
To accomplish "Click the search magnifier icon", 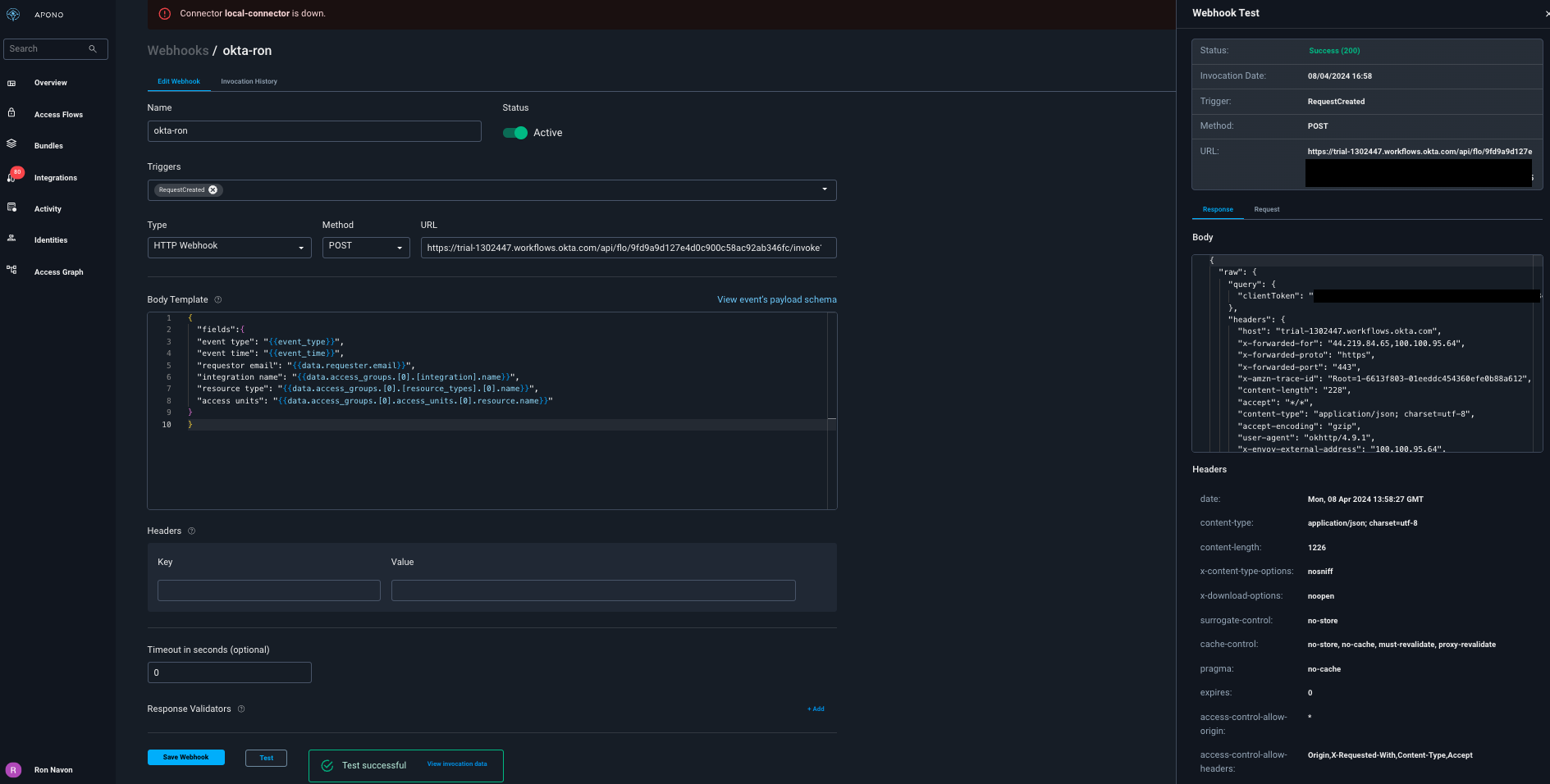I will coord(93,49).
